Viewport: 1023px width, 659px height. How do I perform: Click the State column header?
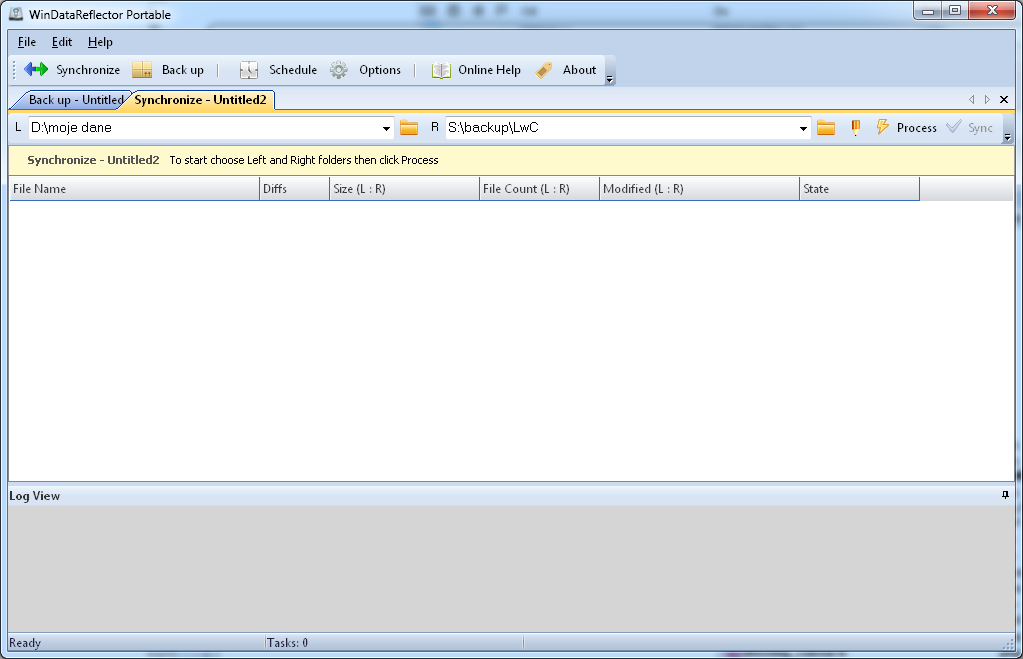859,189
